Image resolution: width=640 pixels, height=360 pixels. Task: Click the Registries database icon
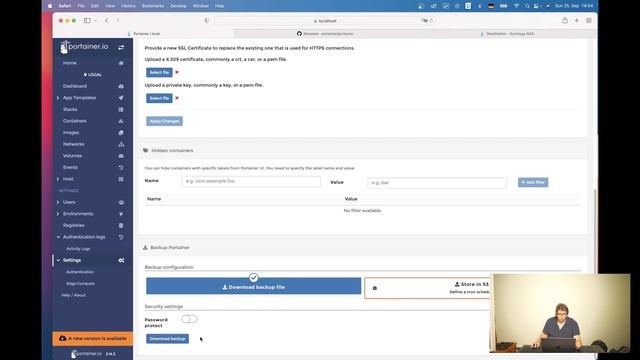pyautogui.click(x=121, y=225)
